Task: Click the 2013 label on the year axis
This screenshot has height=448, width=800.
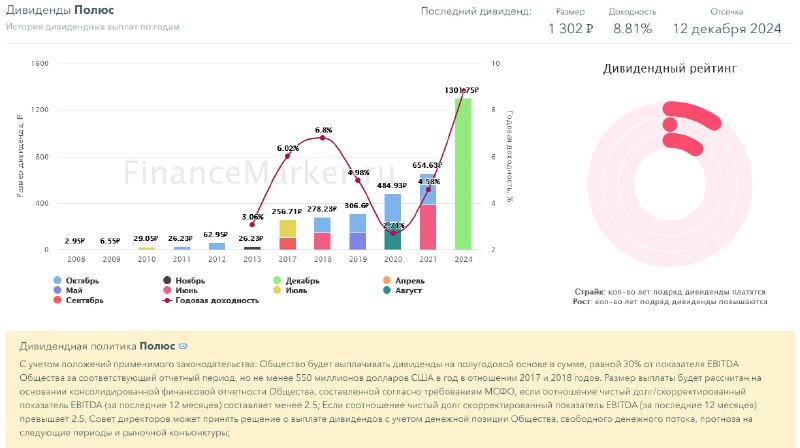Action: [252, 259]
